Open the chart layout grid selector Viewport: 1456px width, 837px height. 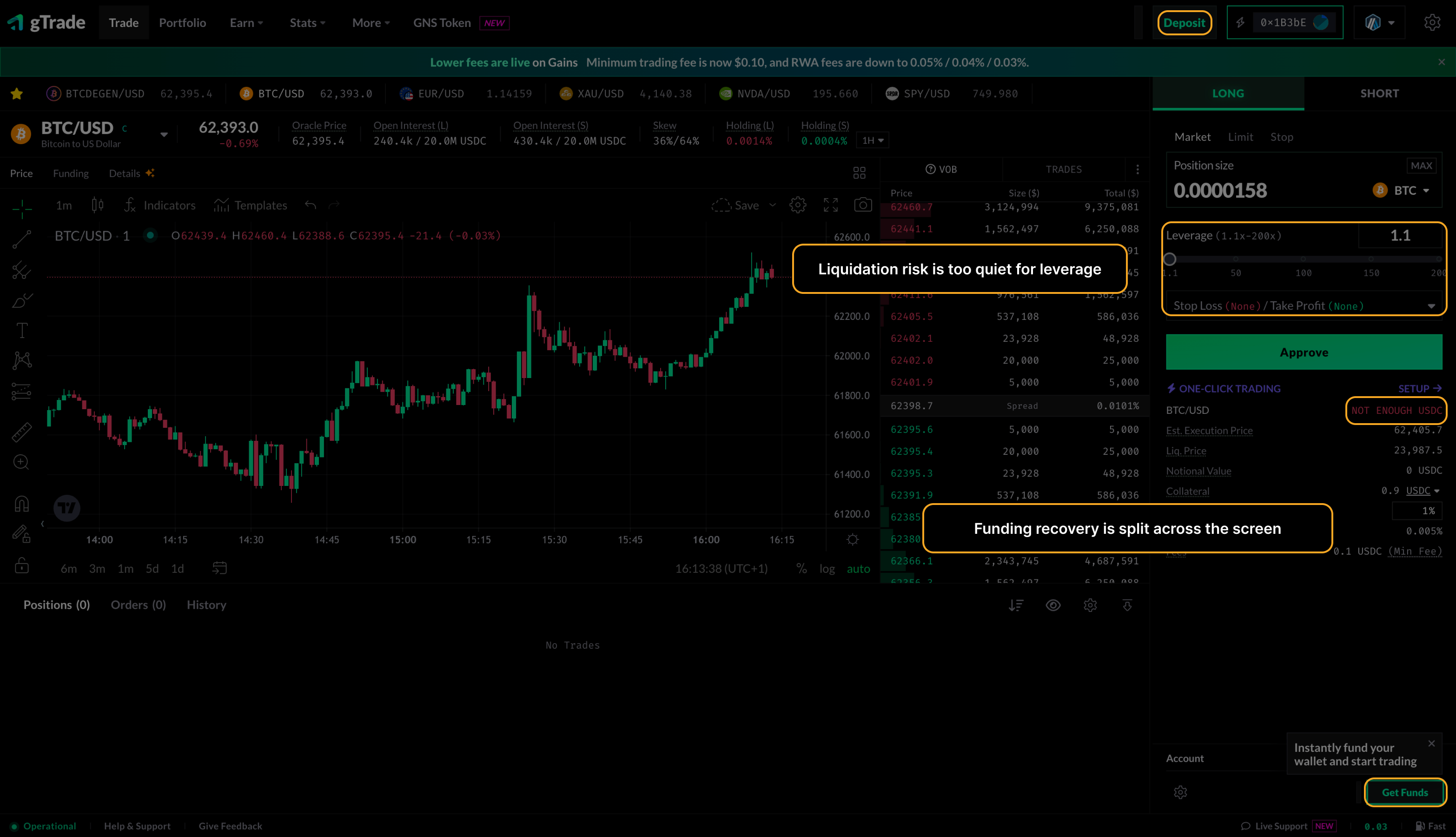[859, 173]
